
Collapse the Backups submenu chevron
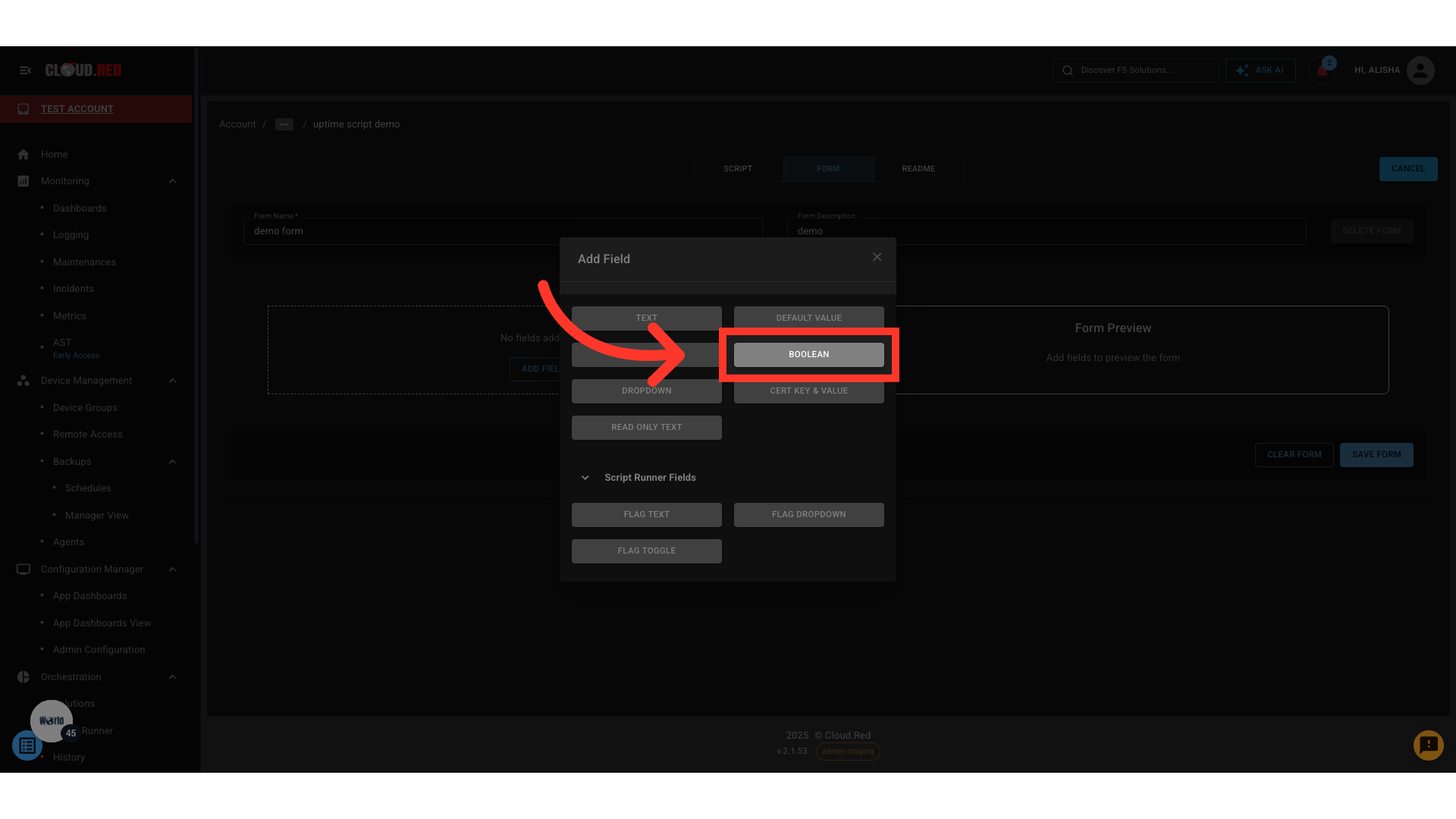click(172, 462)
